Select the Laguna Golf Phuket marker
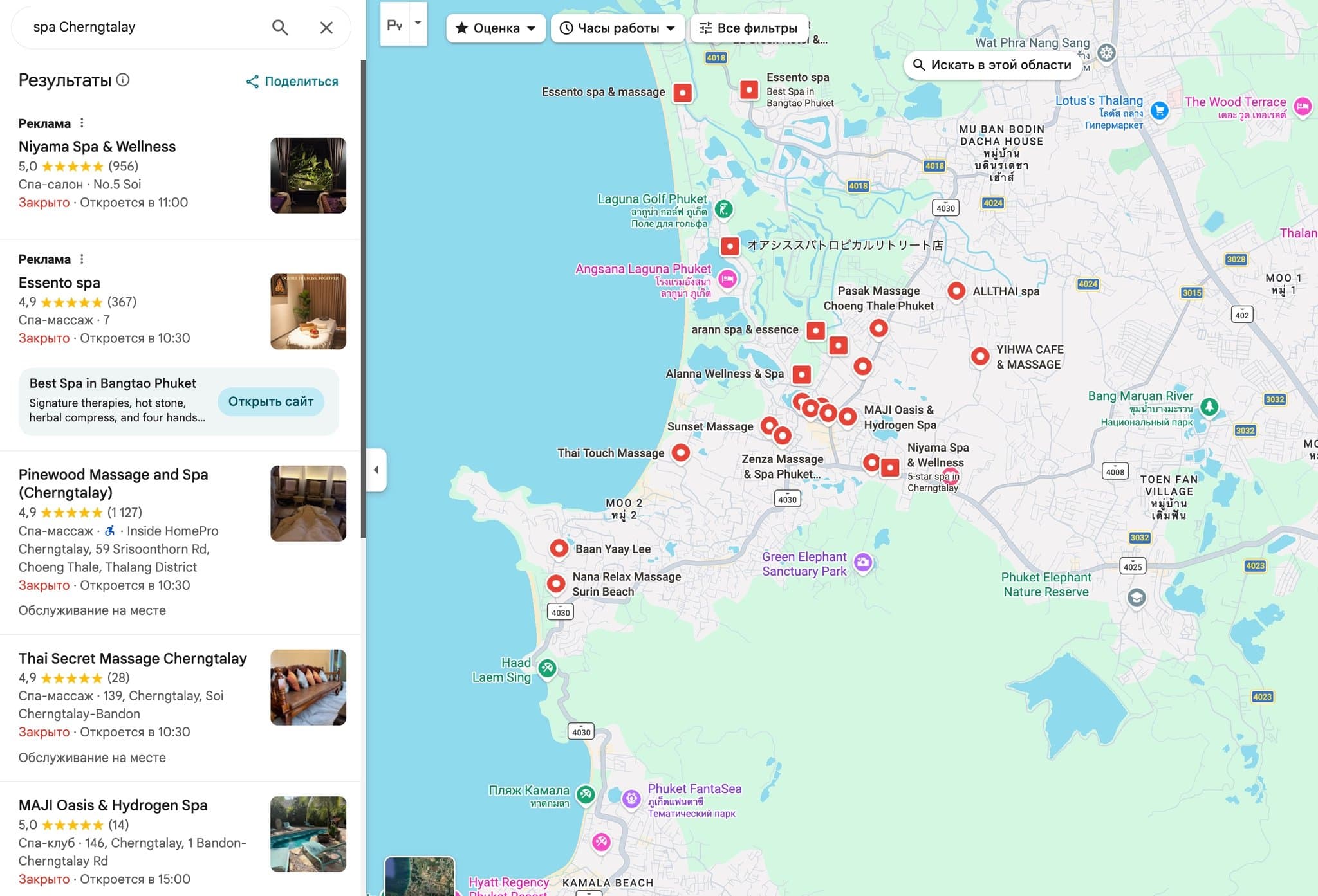This screenshot has height=896, width=1318. point(724,209)
